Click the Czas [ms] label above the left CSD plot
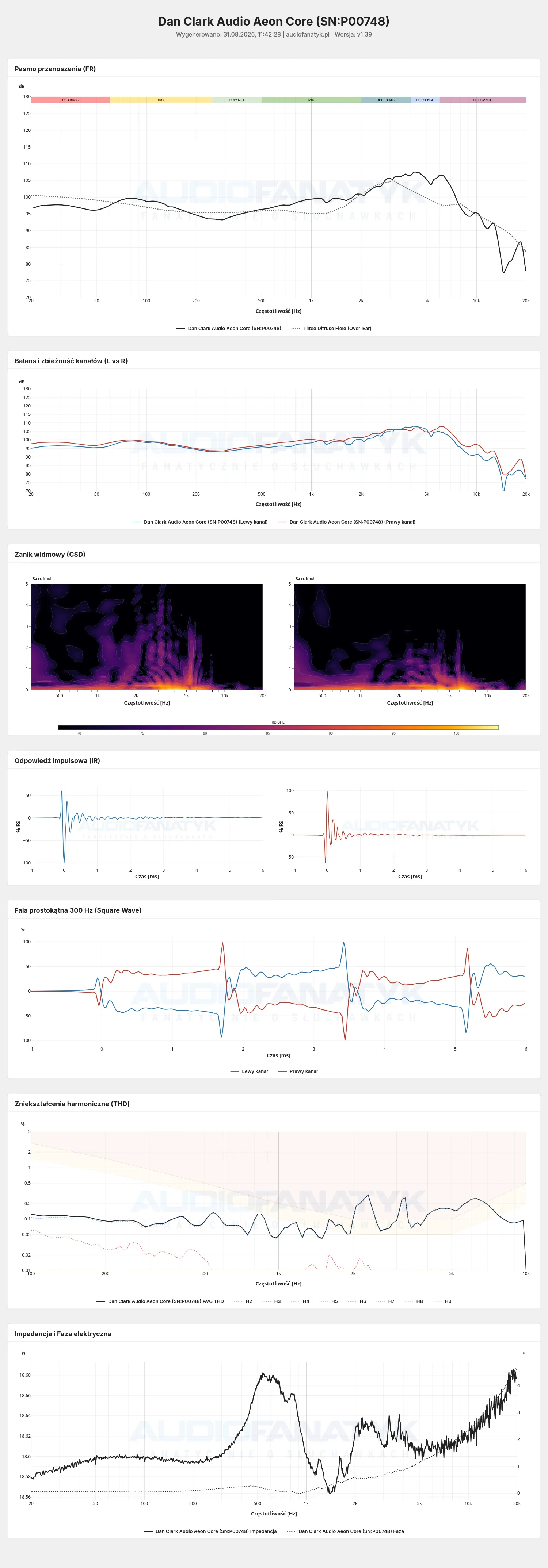Image resolution: width=548 pixels, height=1568 pixels. pos(42,578)
